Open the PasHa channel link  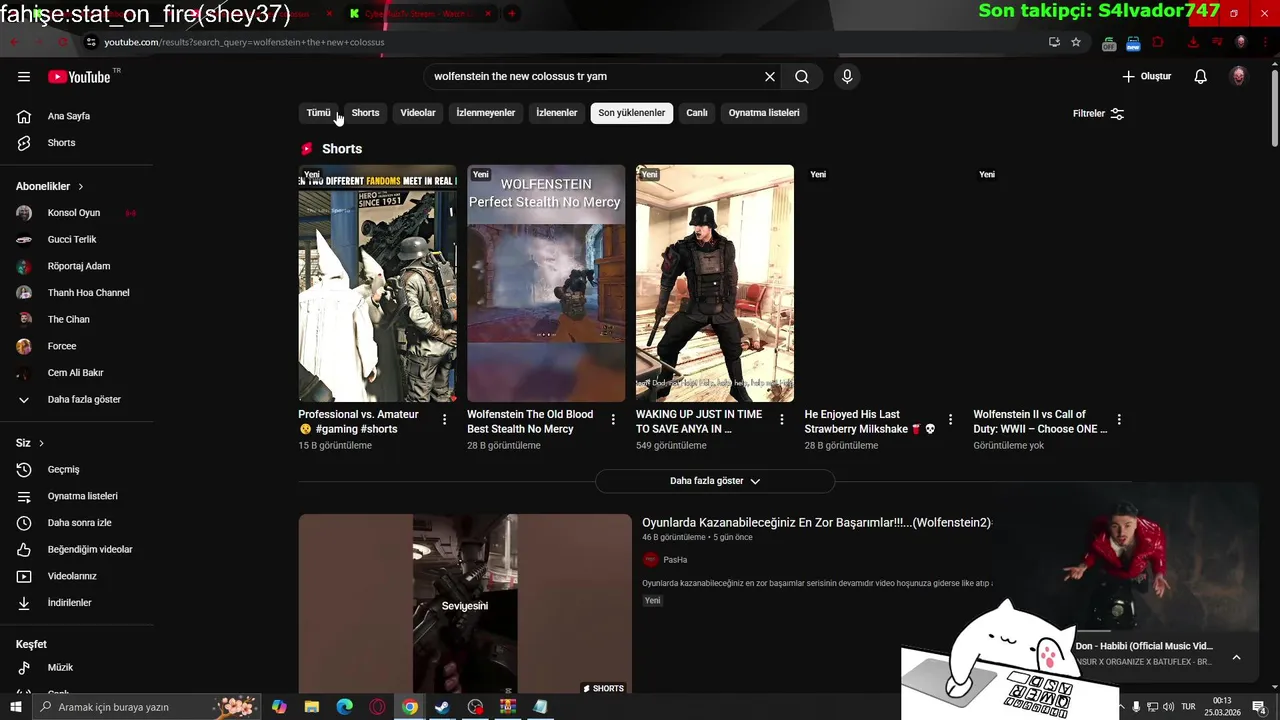pos(675,560)
